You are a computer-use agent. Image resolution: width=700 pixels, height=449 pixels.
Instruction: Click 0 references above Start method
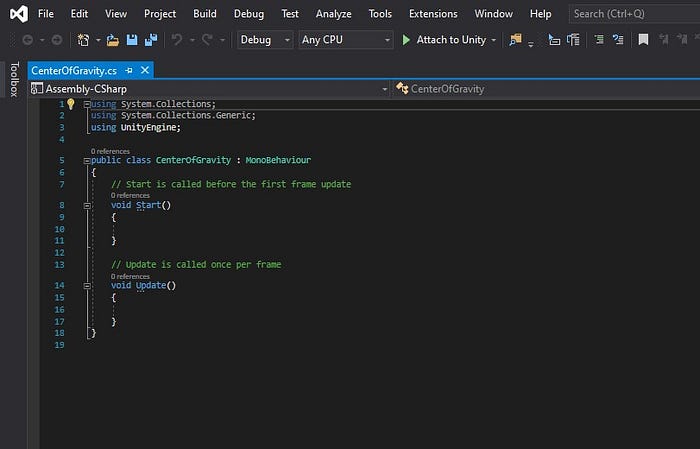pos(130,195)
